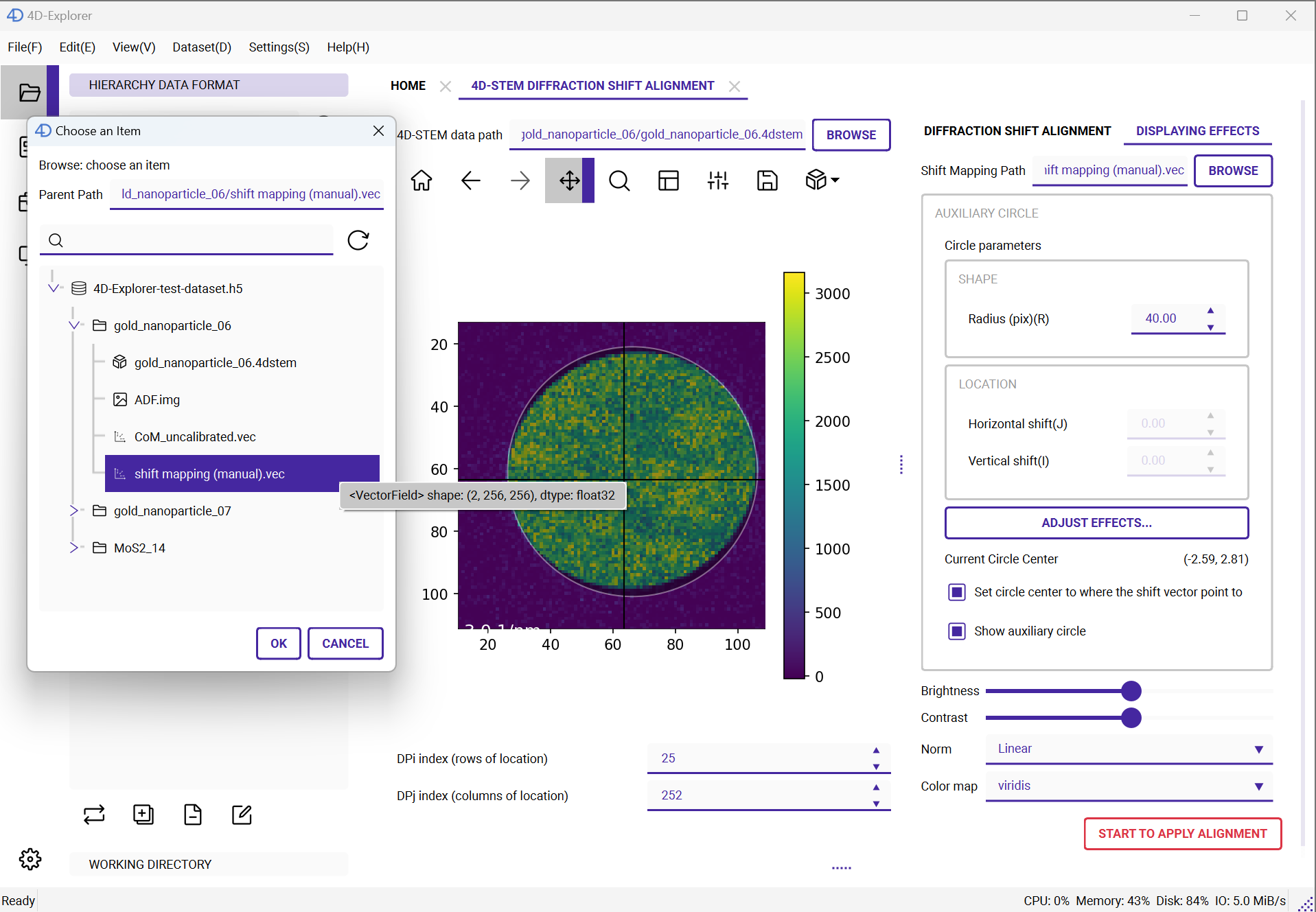1316x912 pixels.
Task: Switch to the HOME tab
Action: 408,86
